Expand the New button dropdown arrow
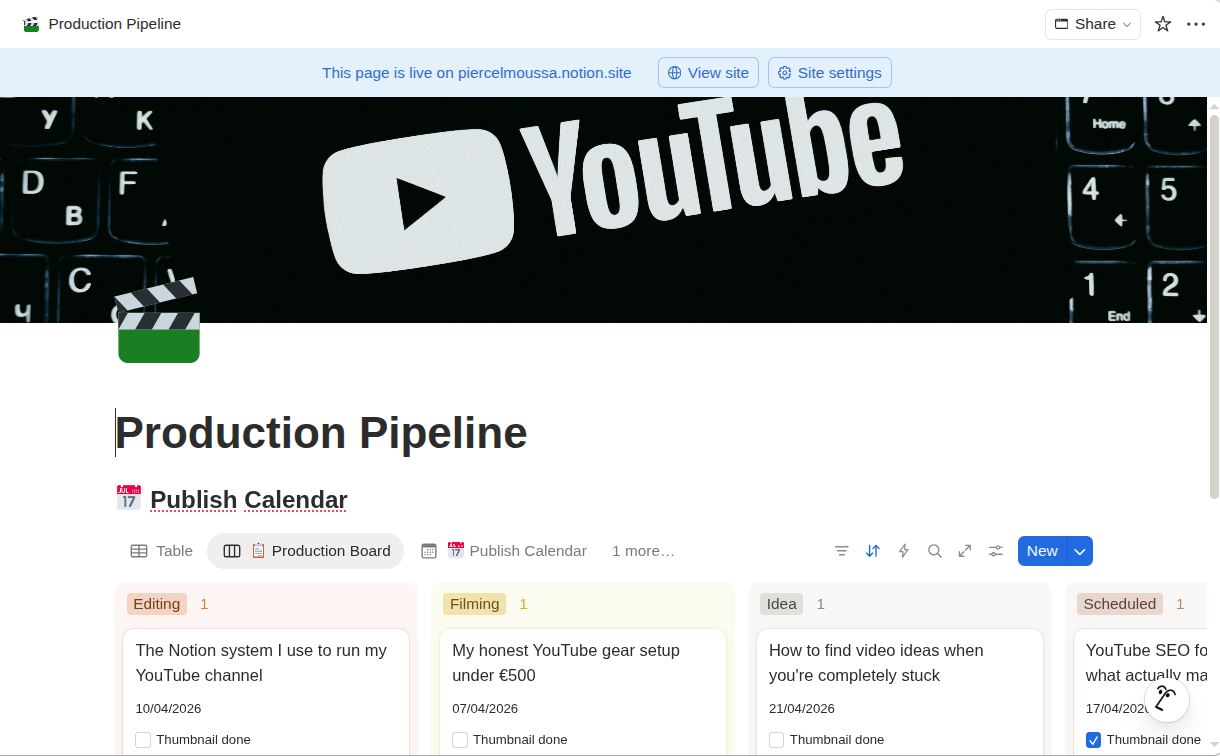 (x=1080, y=551)
